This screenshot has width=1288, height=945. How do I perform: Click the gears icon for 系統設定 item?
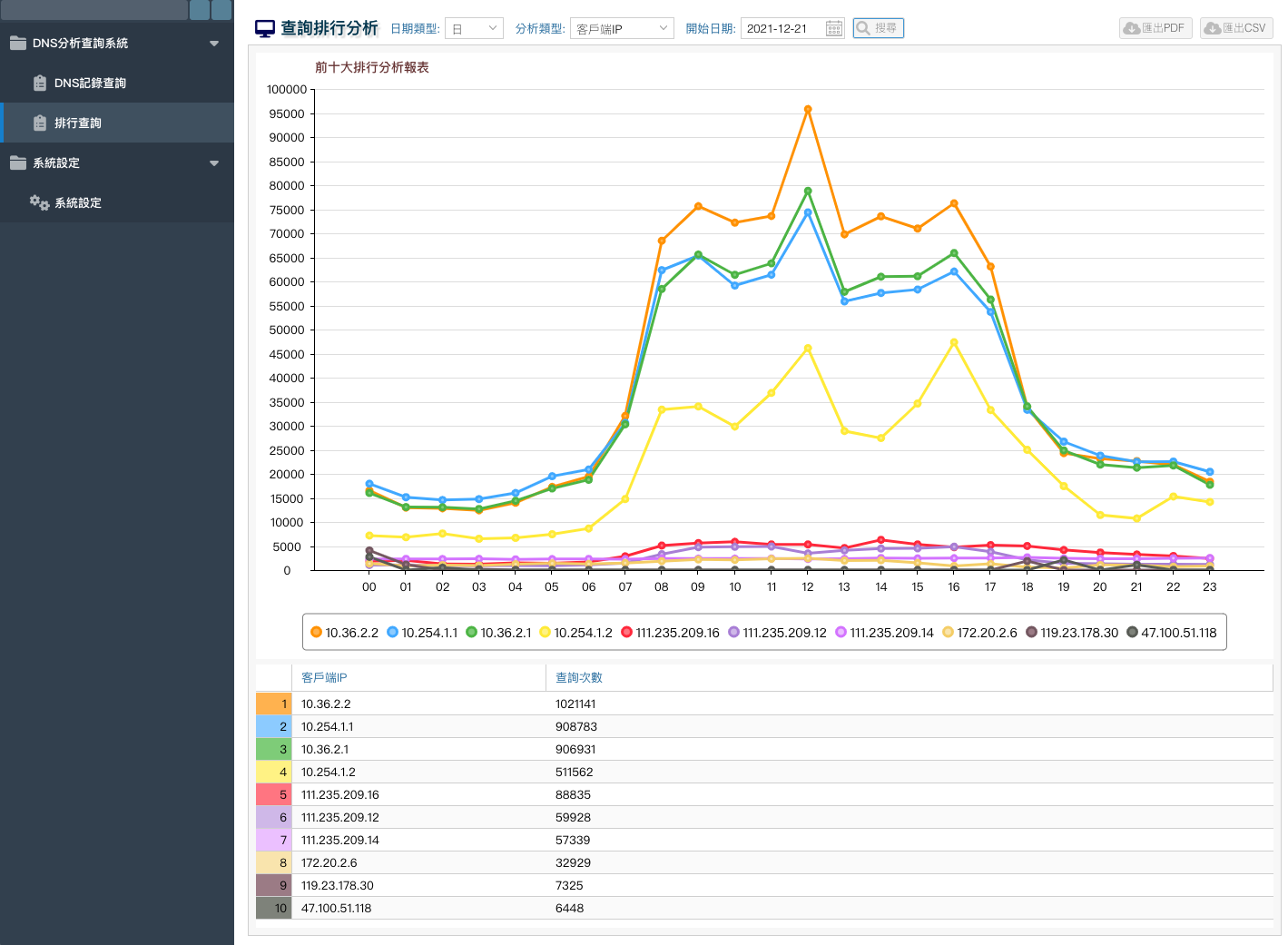[39, 202]
